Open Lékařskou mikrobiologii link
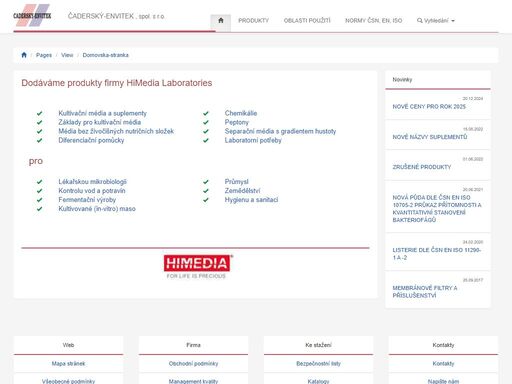This screenshot has width=512, height=384. (x=92, y=182)
